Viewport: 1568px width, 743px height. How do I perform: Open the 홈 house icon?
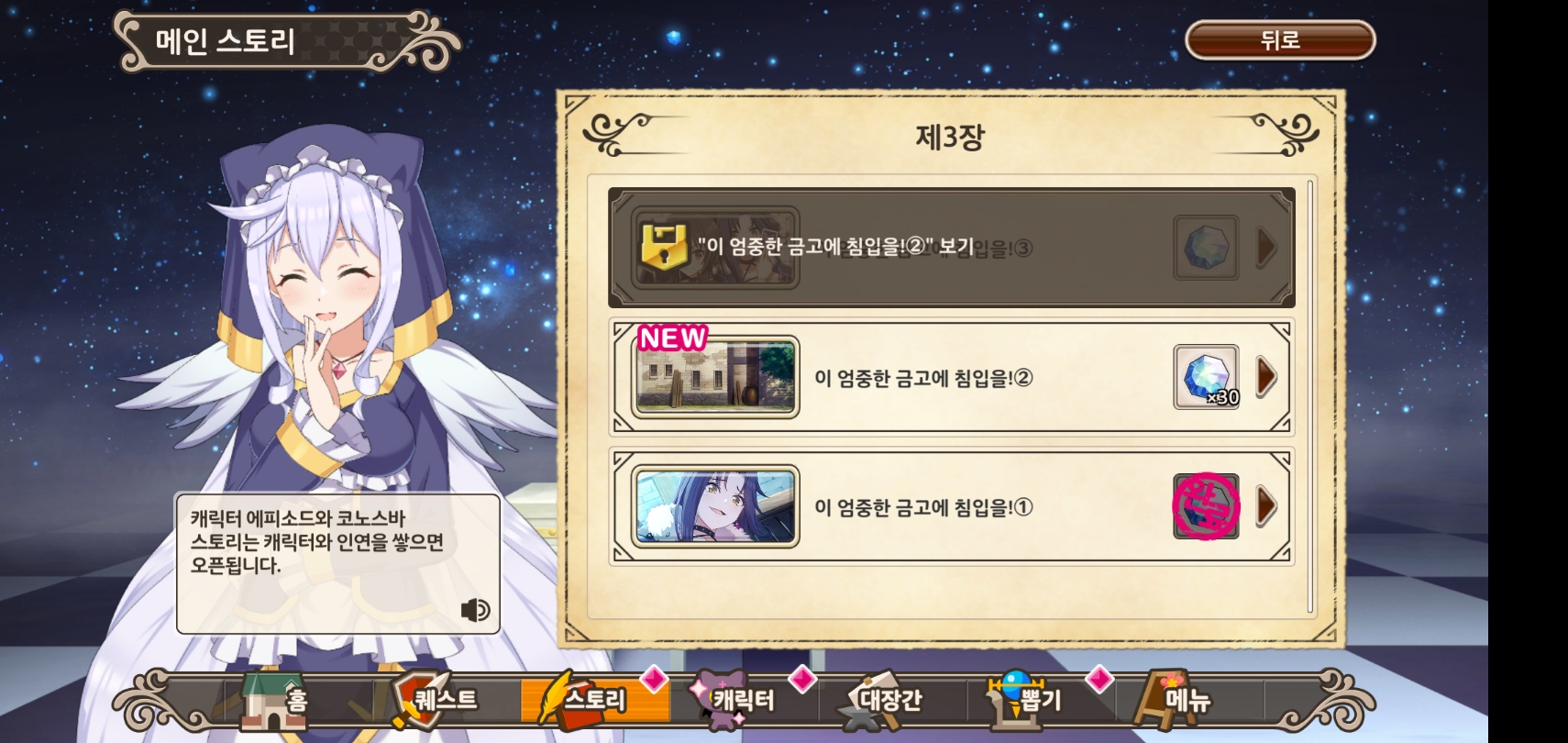pos(274,701)
